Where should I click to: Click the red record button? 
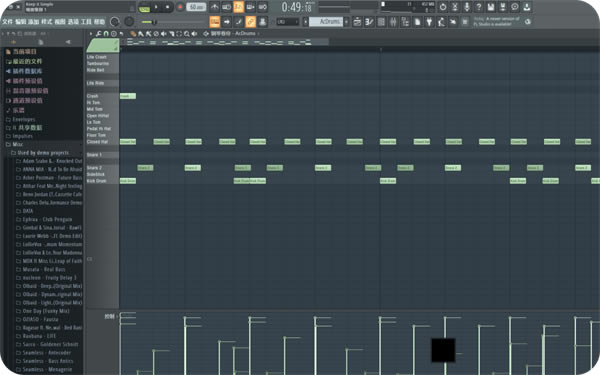coord(180,7)
